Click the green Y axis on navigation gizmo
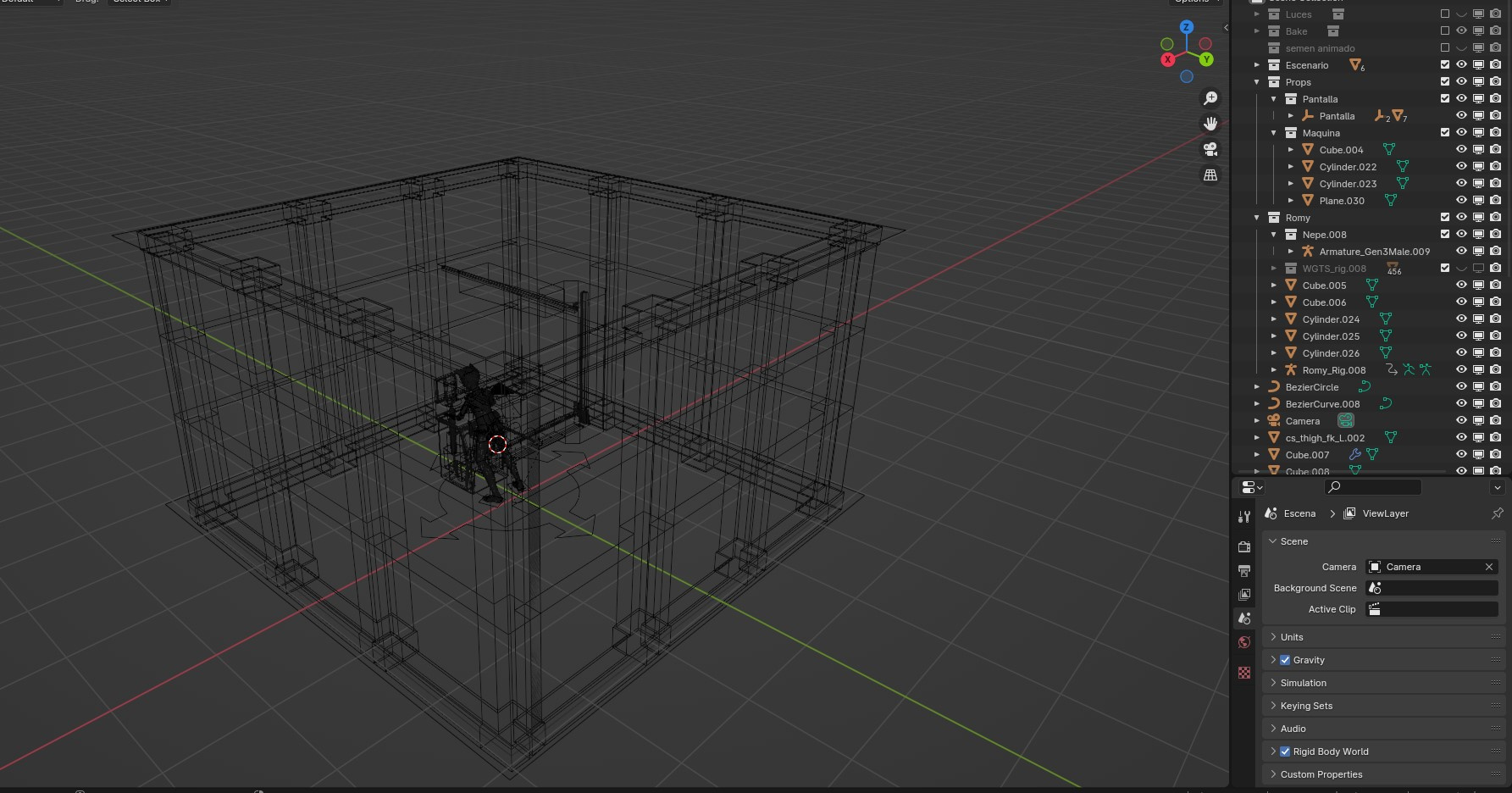1512x793 pixels. tap(1206, 59)
